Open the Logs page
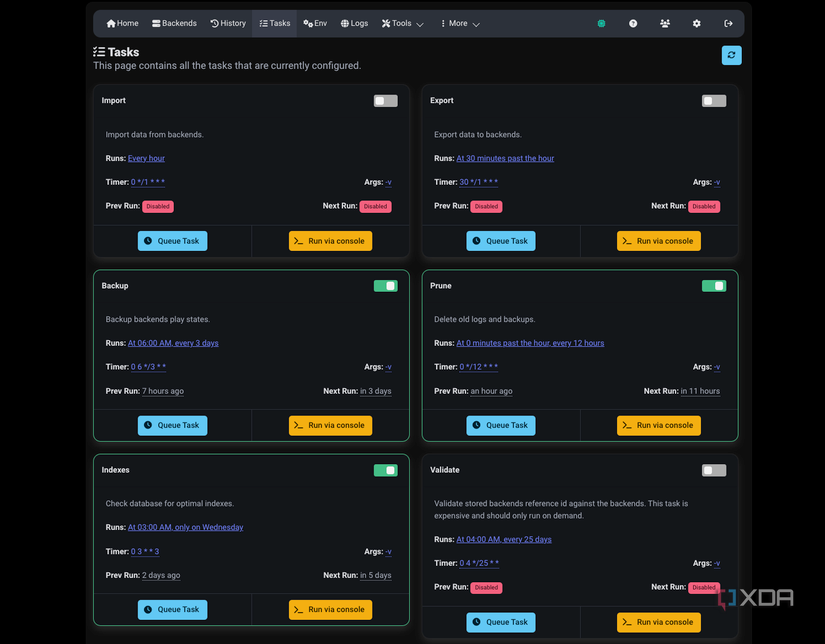Screen dimensions: 825x644 click(354, 22)
